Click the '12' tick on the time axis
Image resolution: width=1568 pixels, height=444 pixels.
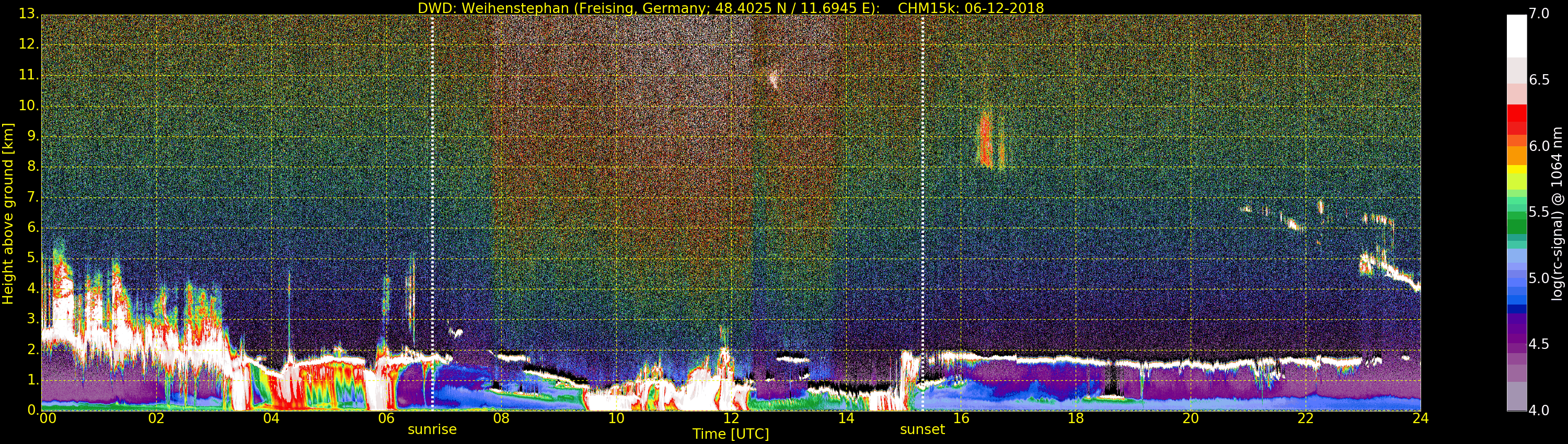731,418
